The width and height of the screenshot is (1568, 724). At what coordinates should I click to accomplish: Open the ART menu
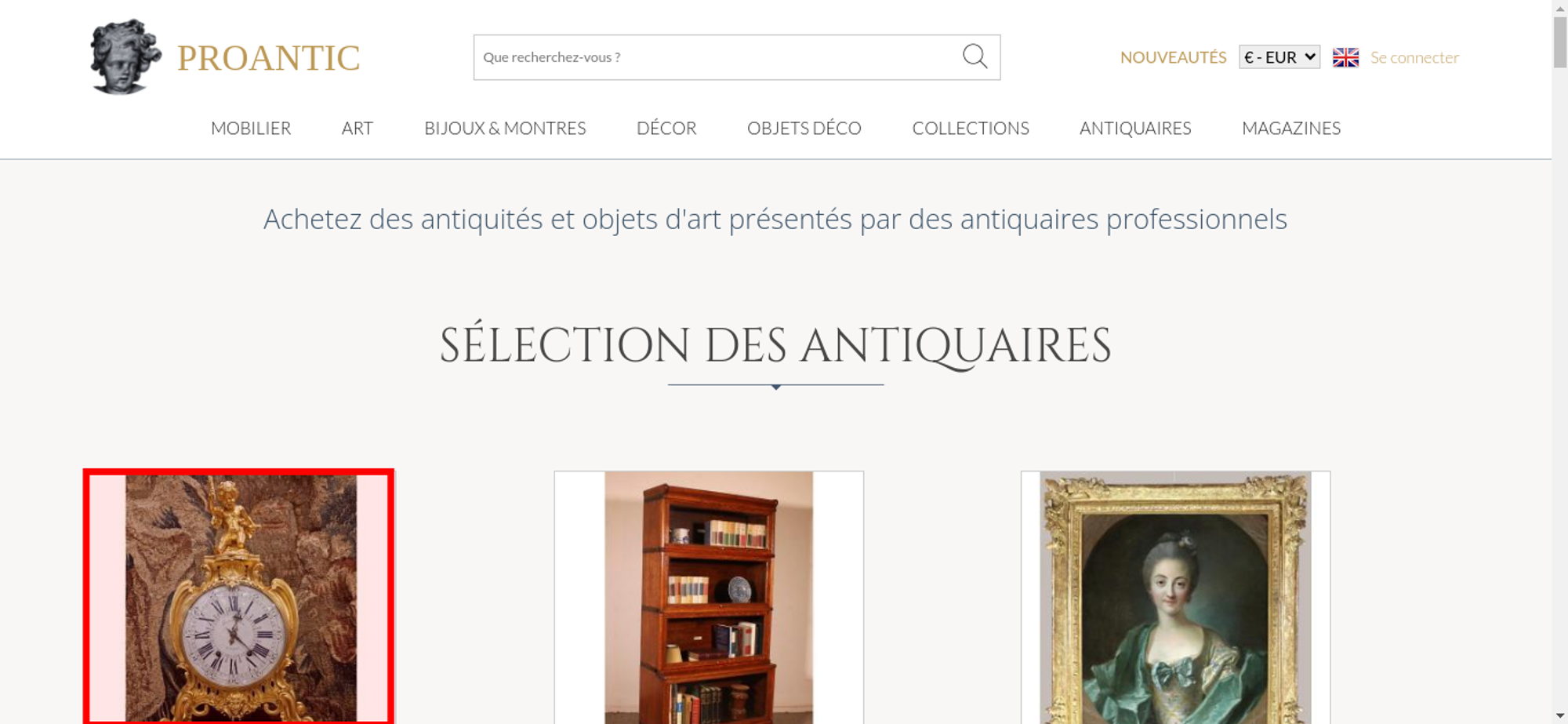tap(358, 128)
